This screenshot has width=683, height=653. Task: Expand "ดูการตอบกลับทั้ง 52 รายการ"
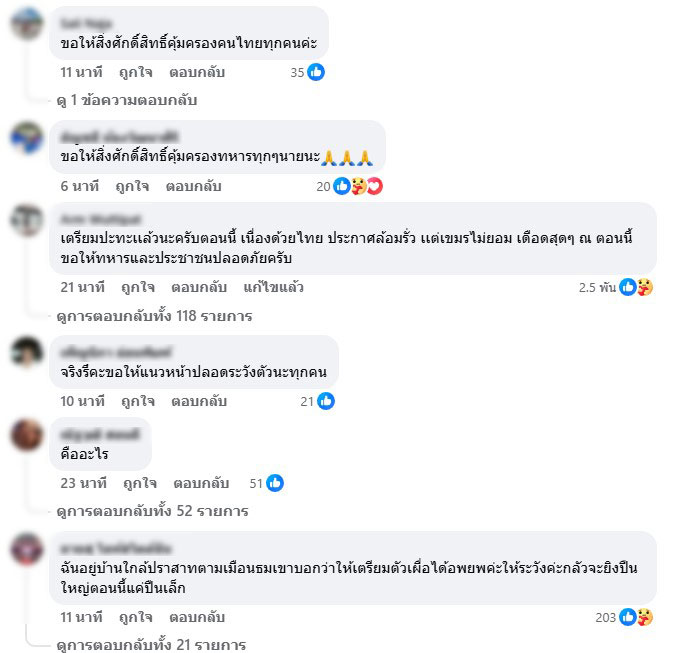click(x=152, y=511)
